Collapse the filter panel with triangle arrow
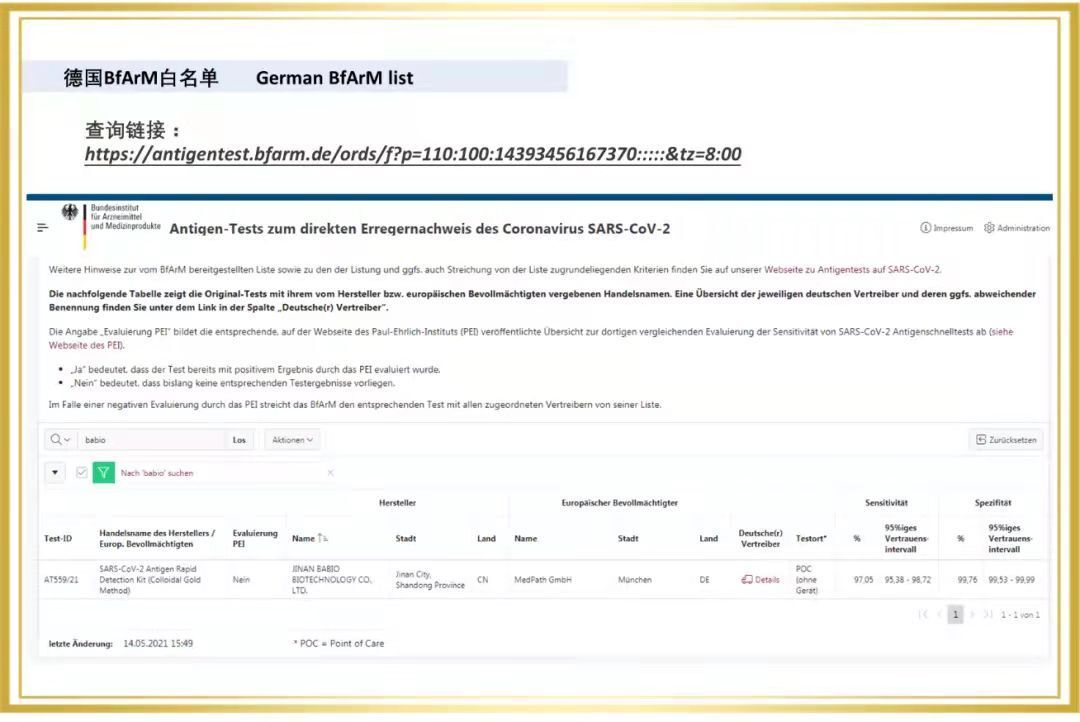Image resolution: width=1080 pixels, height=722 pixels. (x=55, y=473)
